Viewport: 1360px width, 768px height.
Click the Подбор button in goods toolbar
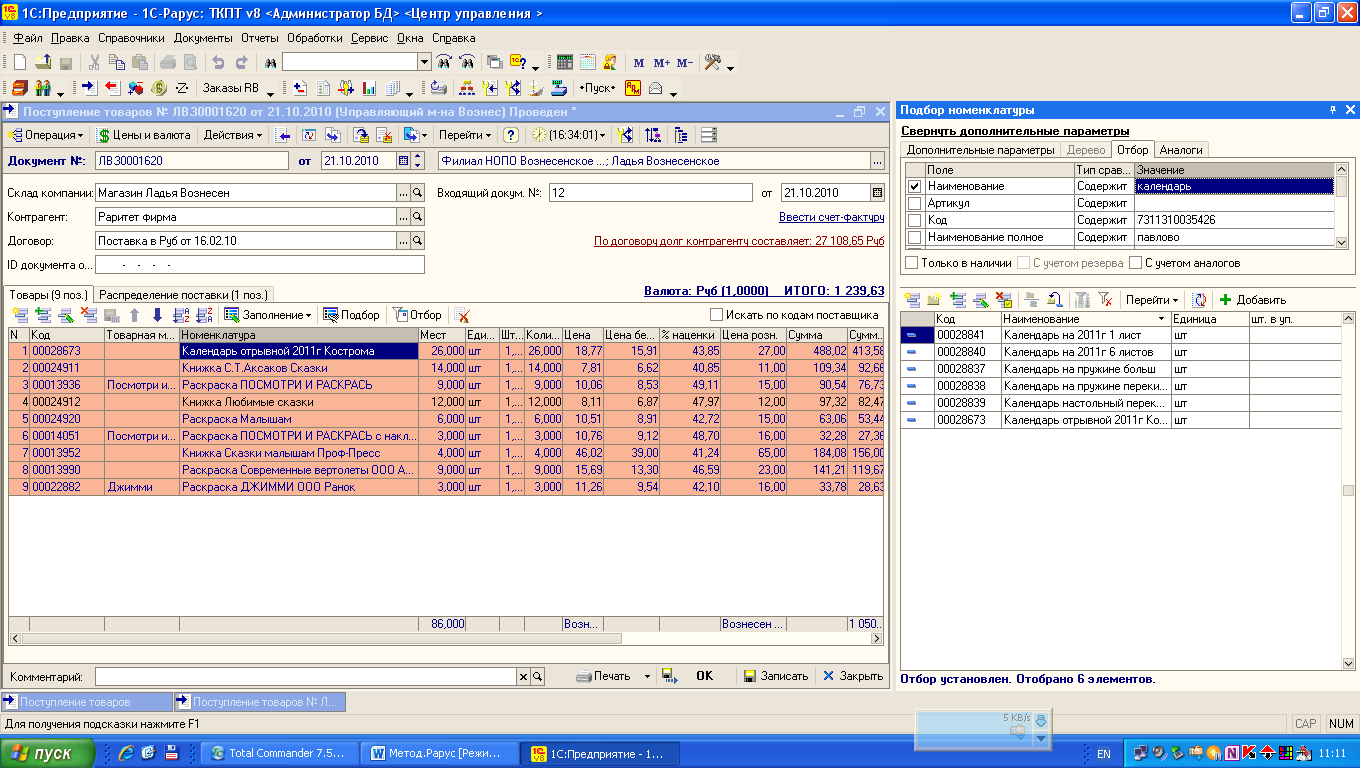[x=351, y=315]
